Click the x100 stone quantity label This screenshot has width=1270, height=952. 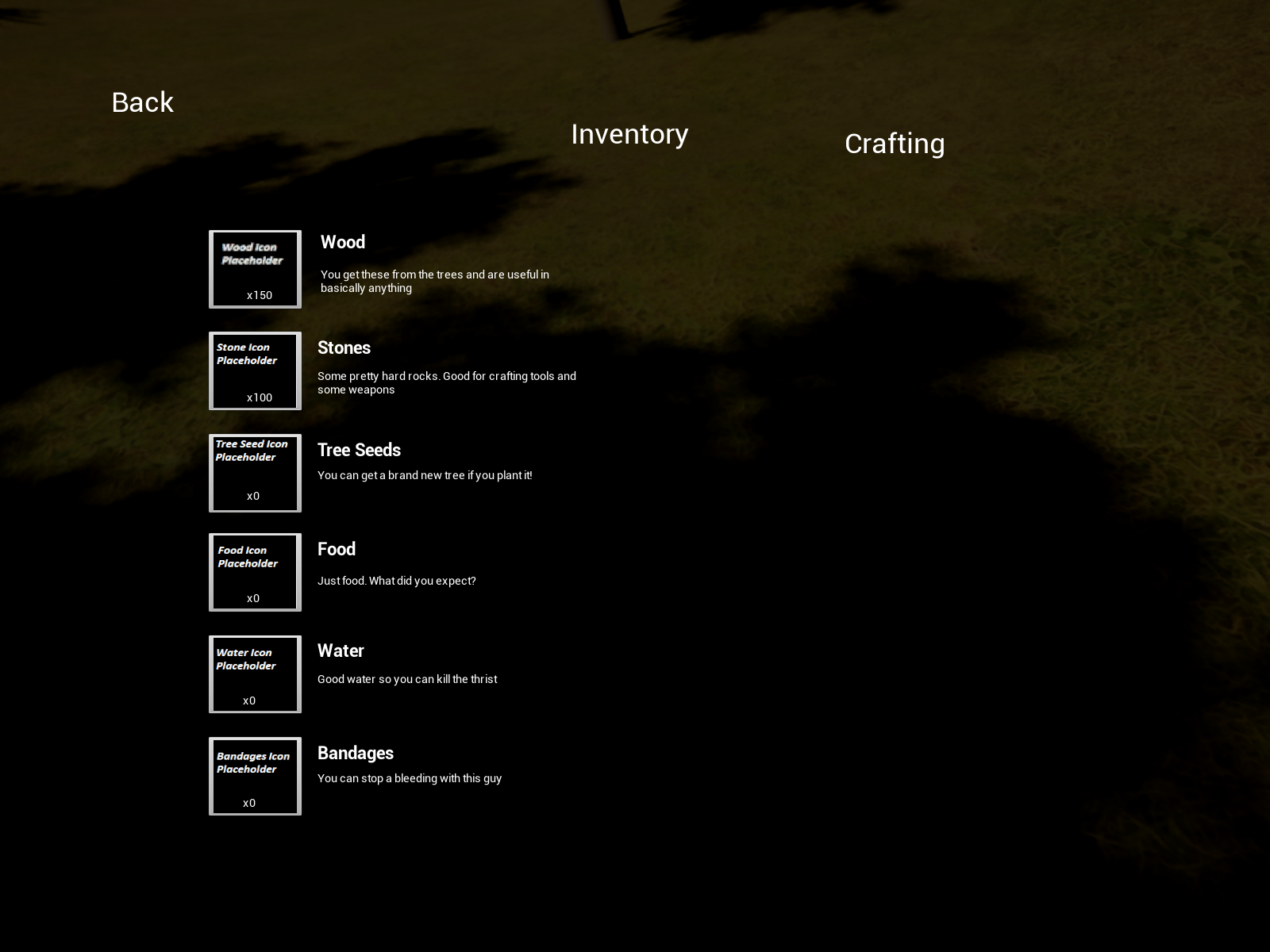point(260,397)
